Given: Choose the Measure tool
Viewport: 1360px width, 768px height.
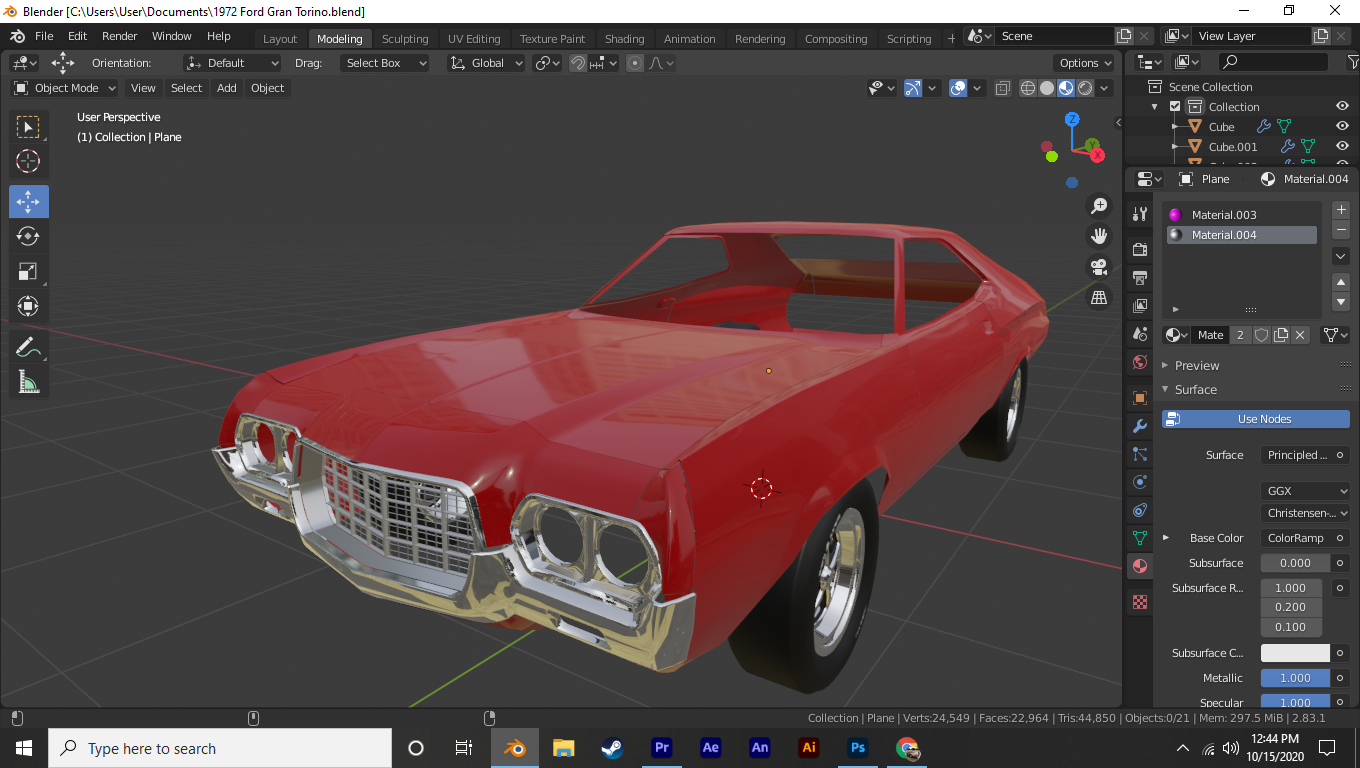Looking at the screenshot, I should point(28,382).
